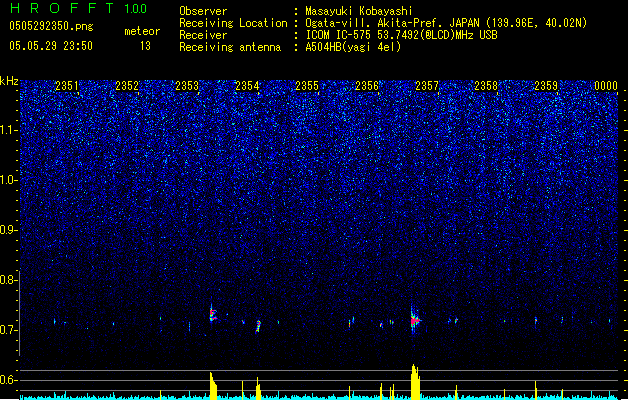
Task: Click the 2357 time marker
Action: pos(427,86)
